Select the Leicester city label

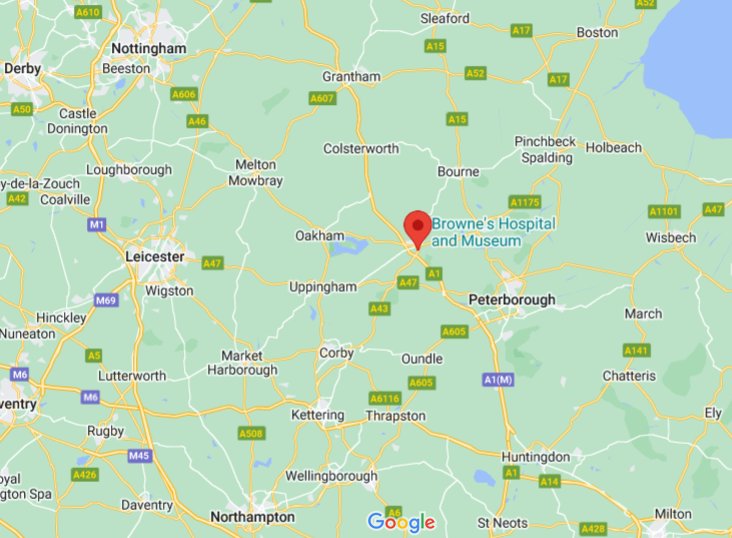[x=155, y=256]
